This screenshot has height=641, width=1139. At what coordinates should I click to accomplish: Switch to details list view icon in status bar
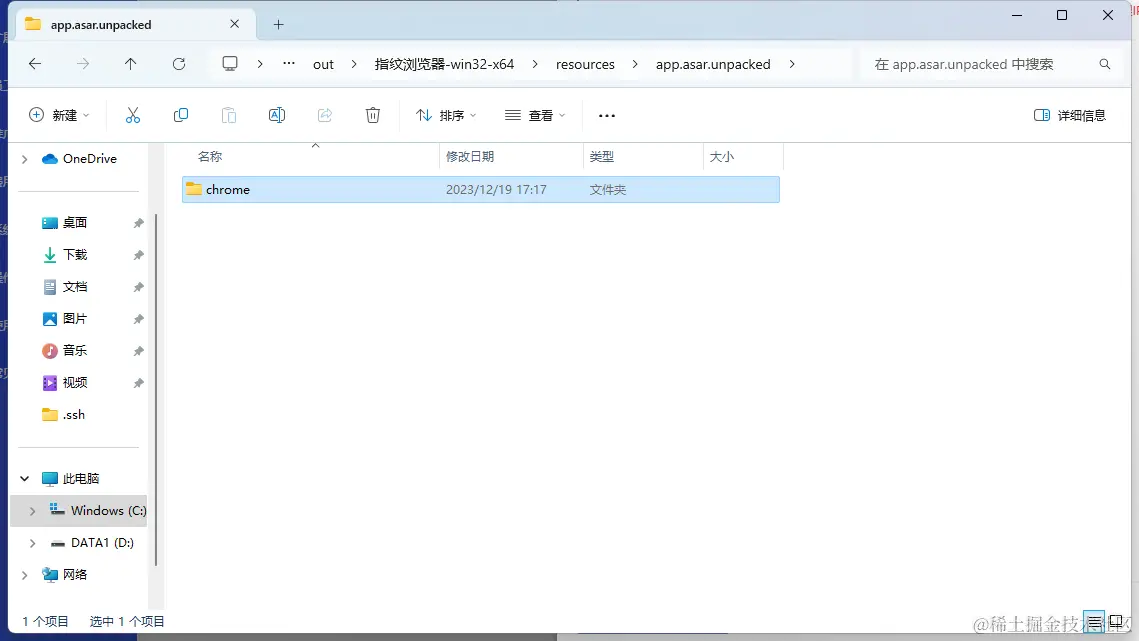(x=1094, y=621)
